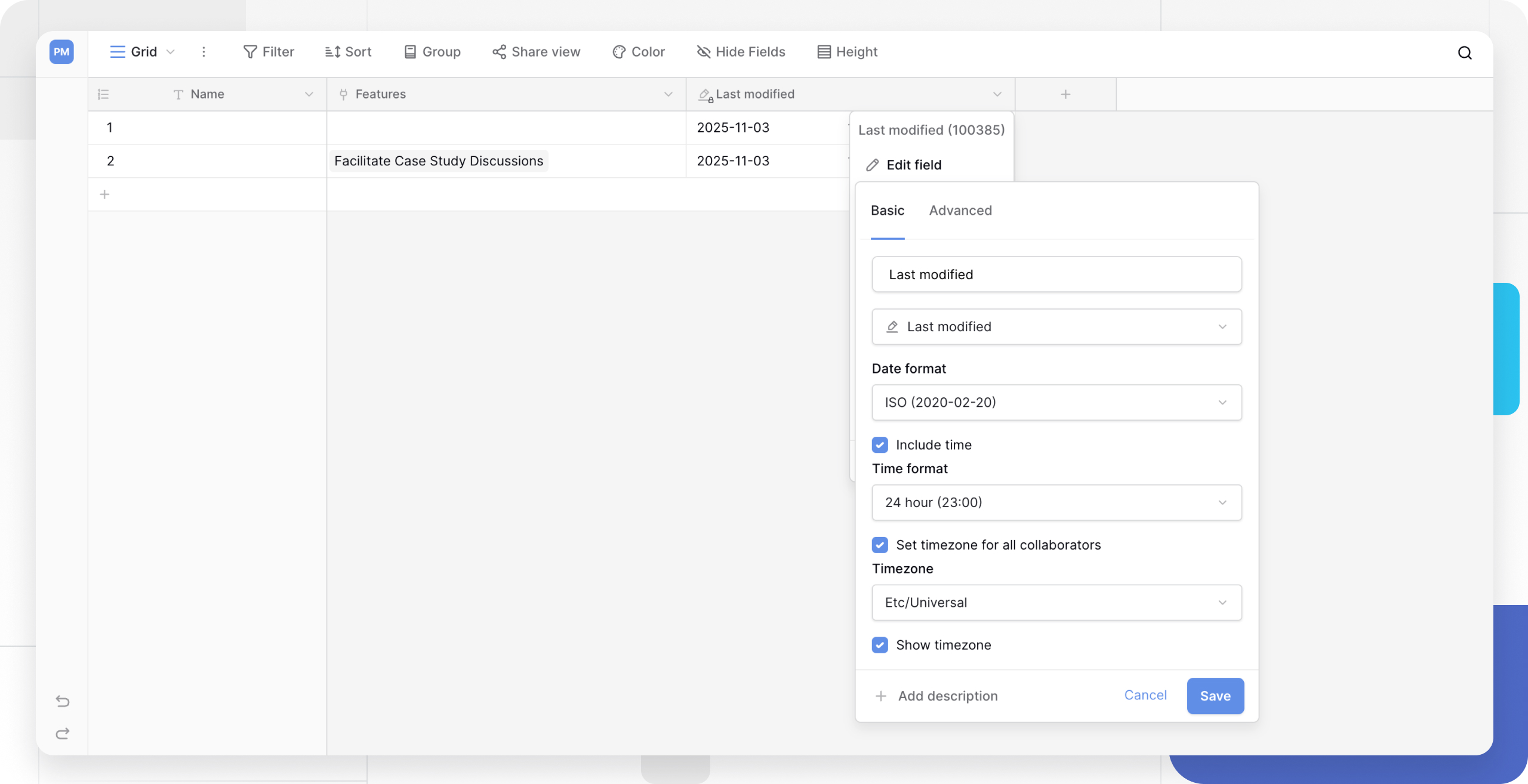
Task: Switch to the Advanced tab
Action: click(x=960, y=211)
